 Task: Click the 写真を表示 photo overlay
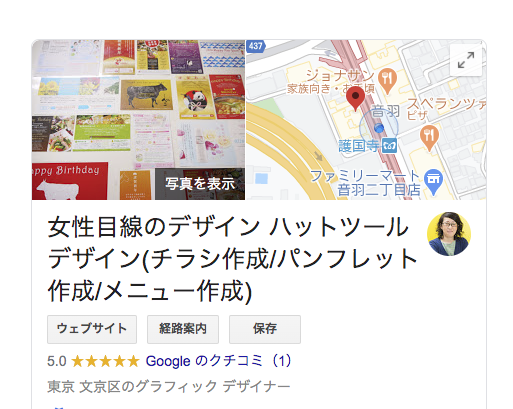click(x=200, y=184)
